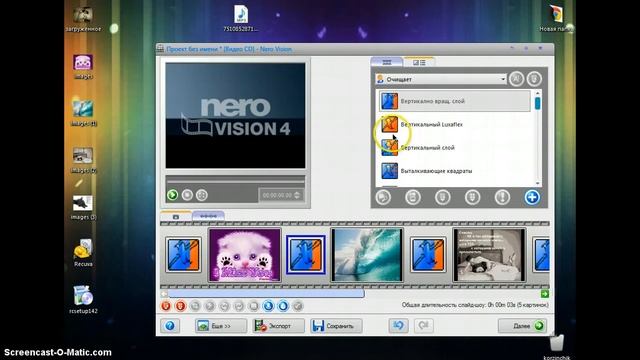Click the rcsetup142 desktop icon
This screenshot has height=360, width=640.
tap(83, 300)
